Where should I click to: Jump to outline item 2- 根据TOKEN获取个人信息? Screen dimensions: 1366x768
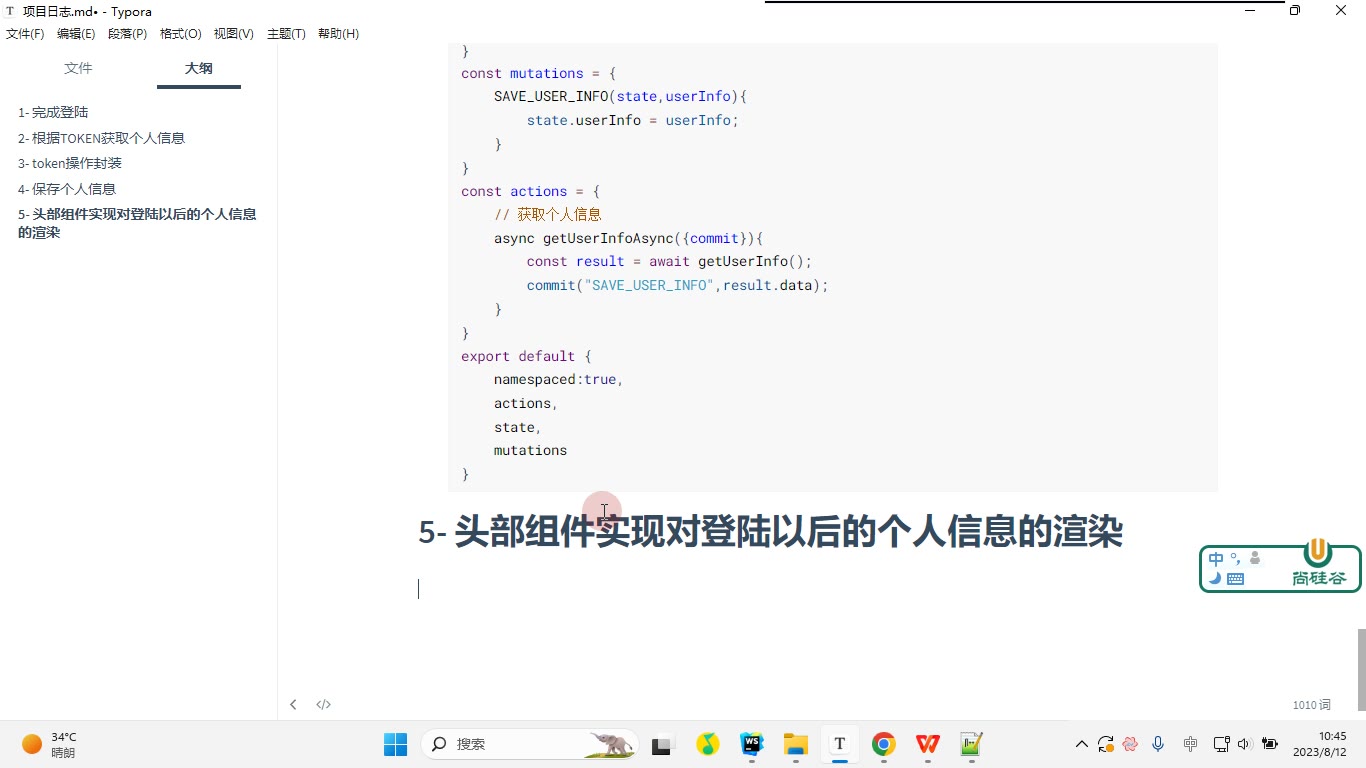click(101, 138)
